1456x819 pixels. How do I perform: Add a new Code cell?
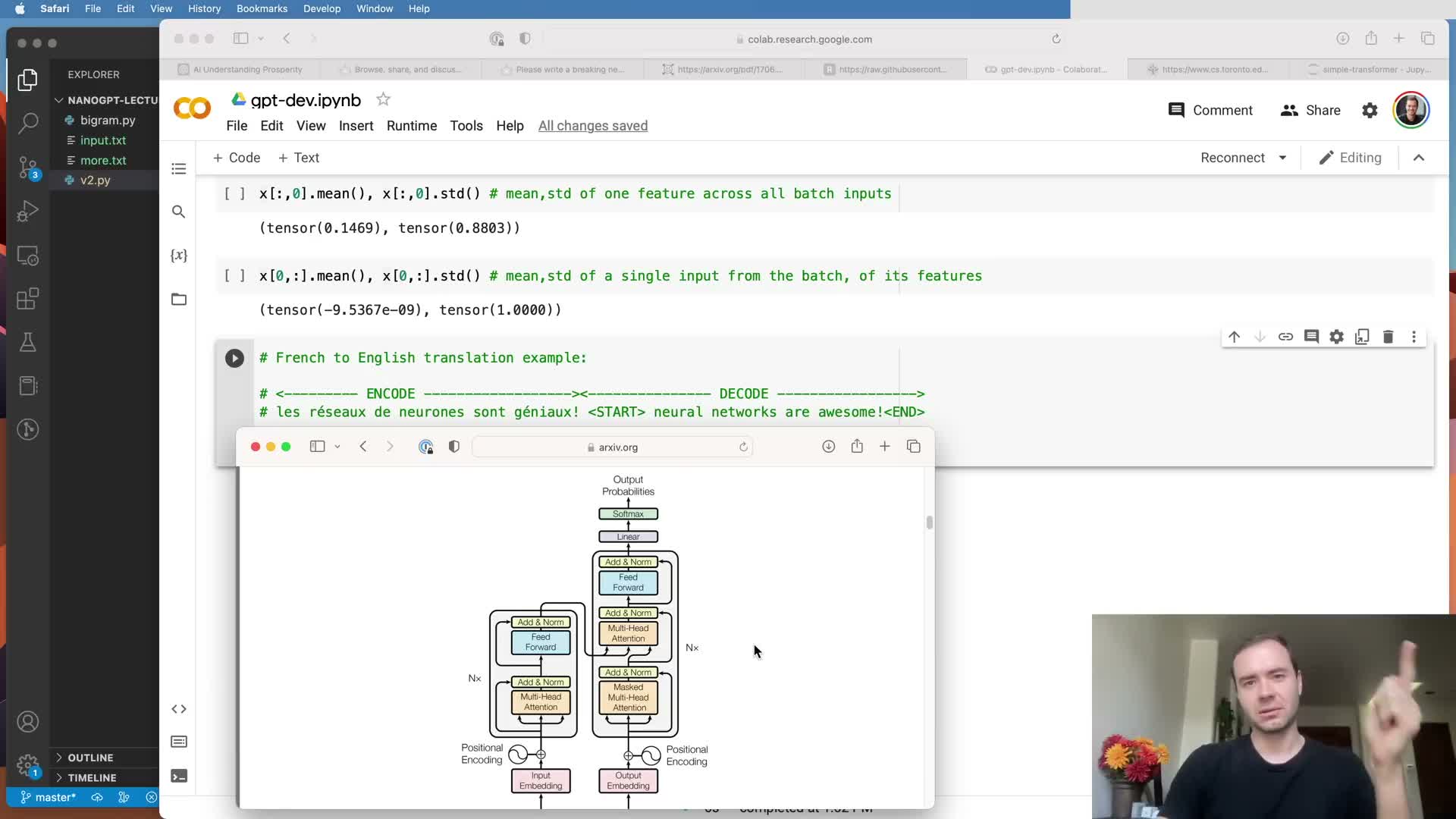(237, 158)
